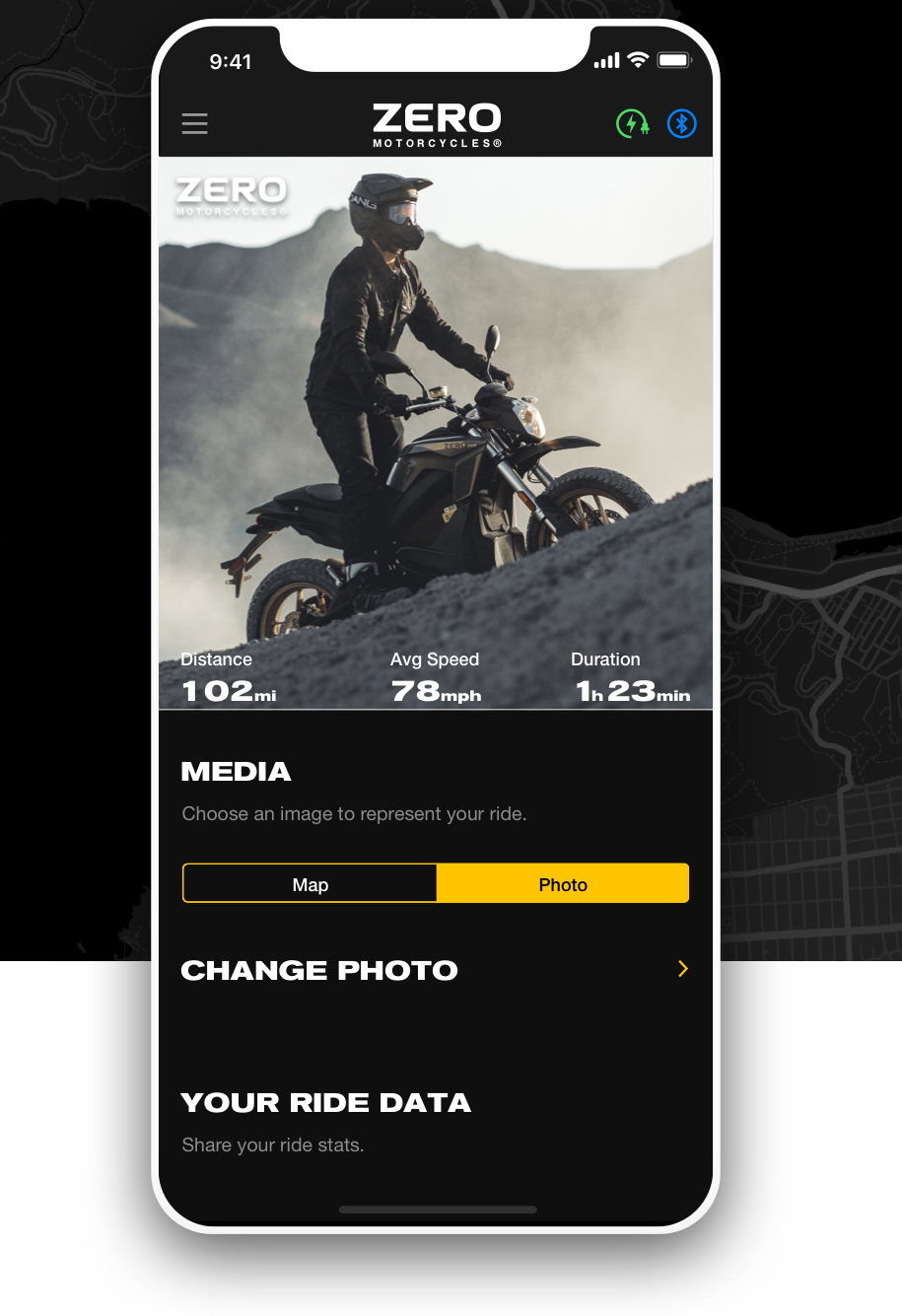The width and height of the screenshot is (902, 1316).
Task: Tap the cellular signal bars icon
Action: click(x=606, y=61)
